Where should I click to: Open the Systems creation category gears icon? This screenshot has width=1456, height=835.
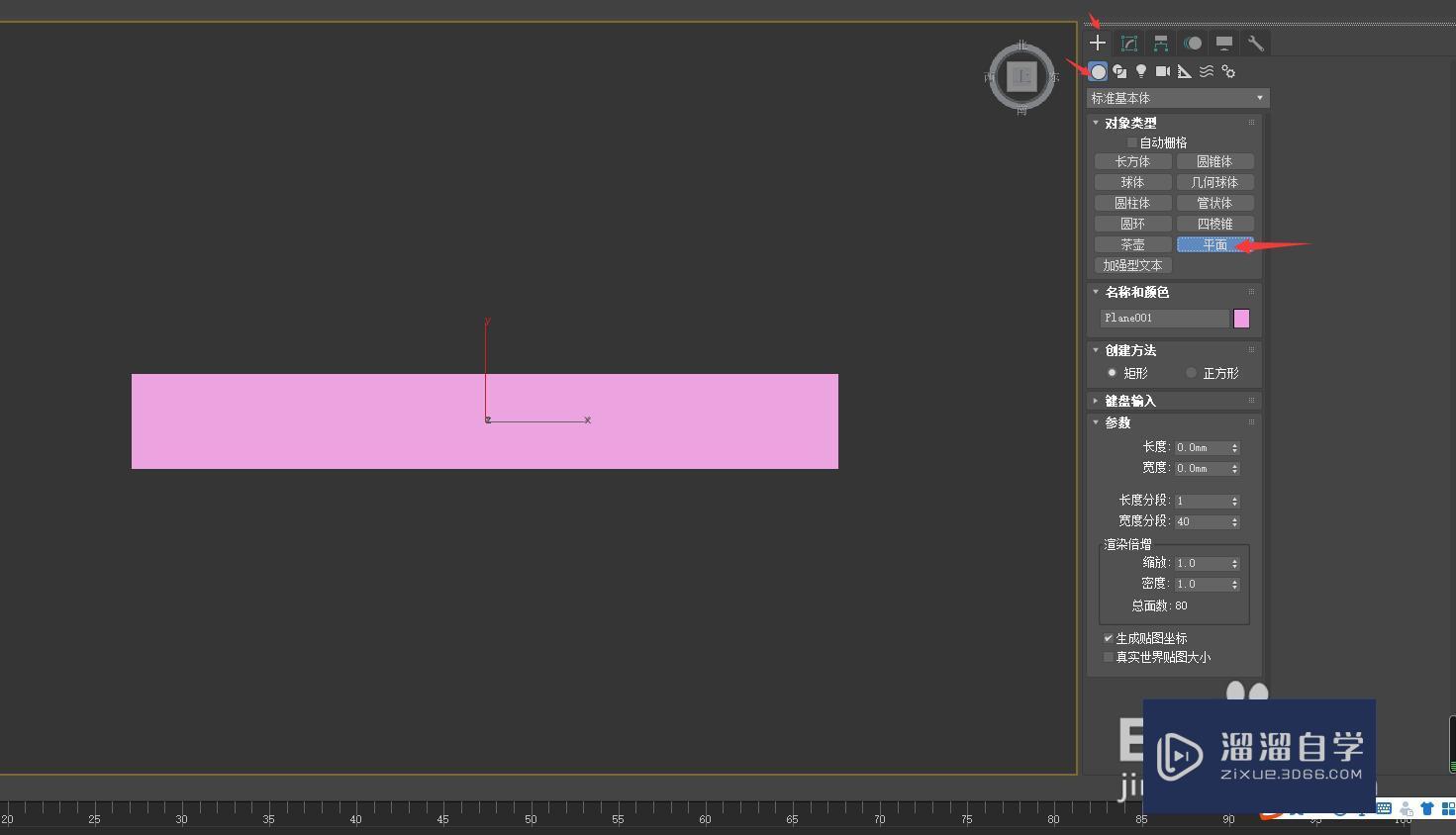point(1228,71)
